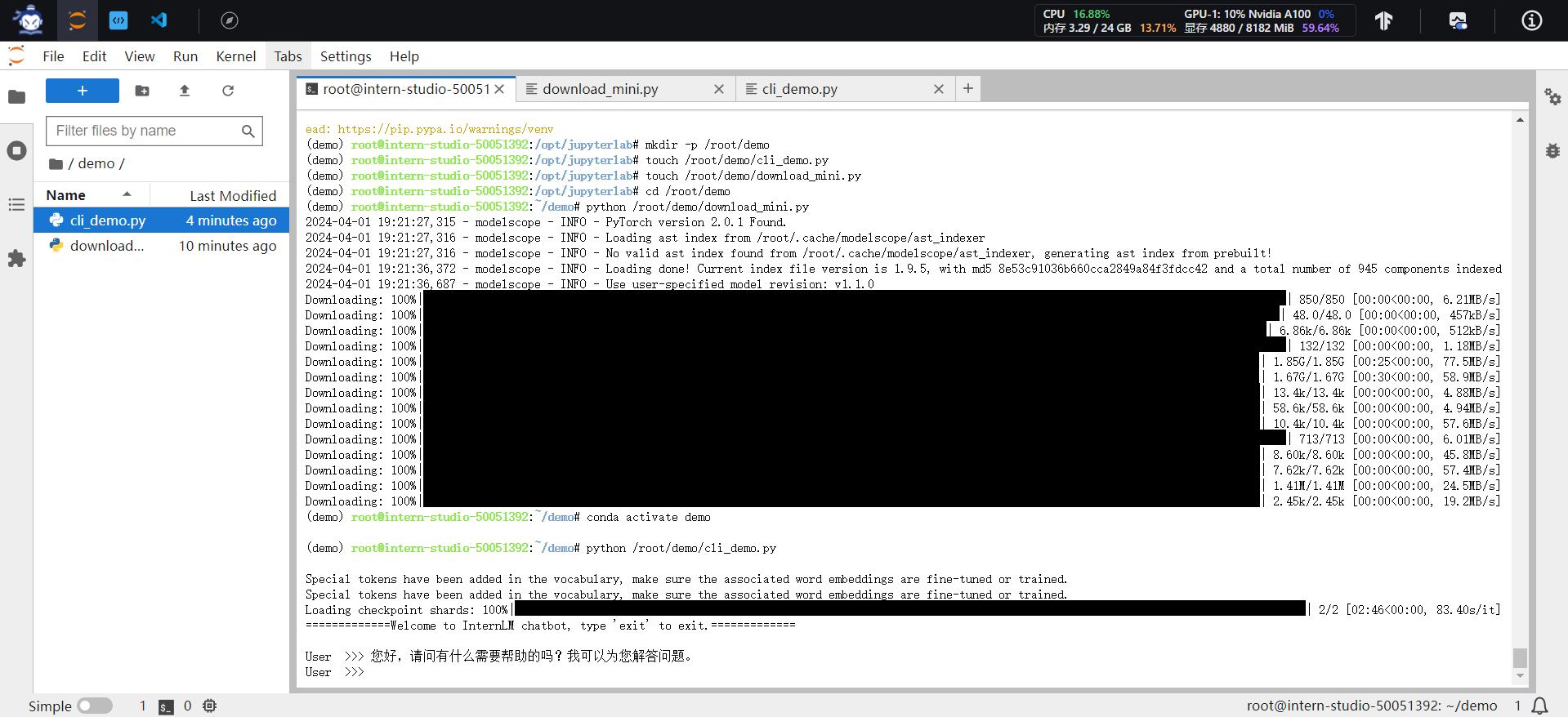Toggle the Simple interface mode switch

click(x=95, y=706)
